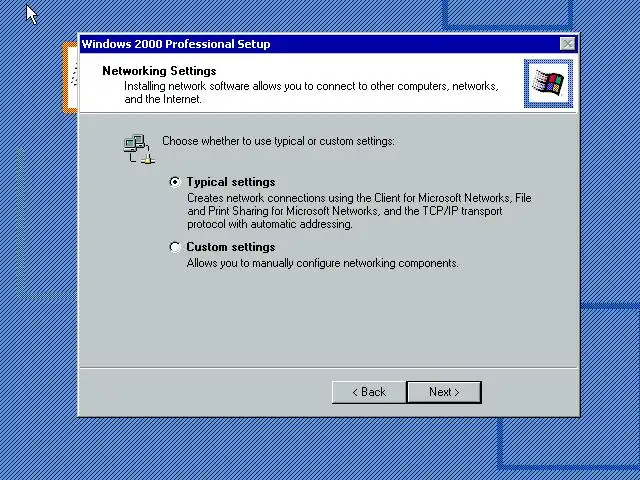This screenshot has width=640, height=480.
Task: Click the Networking Settings heading
Action: click(x=159, y=71)
